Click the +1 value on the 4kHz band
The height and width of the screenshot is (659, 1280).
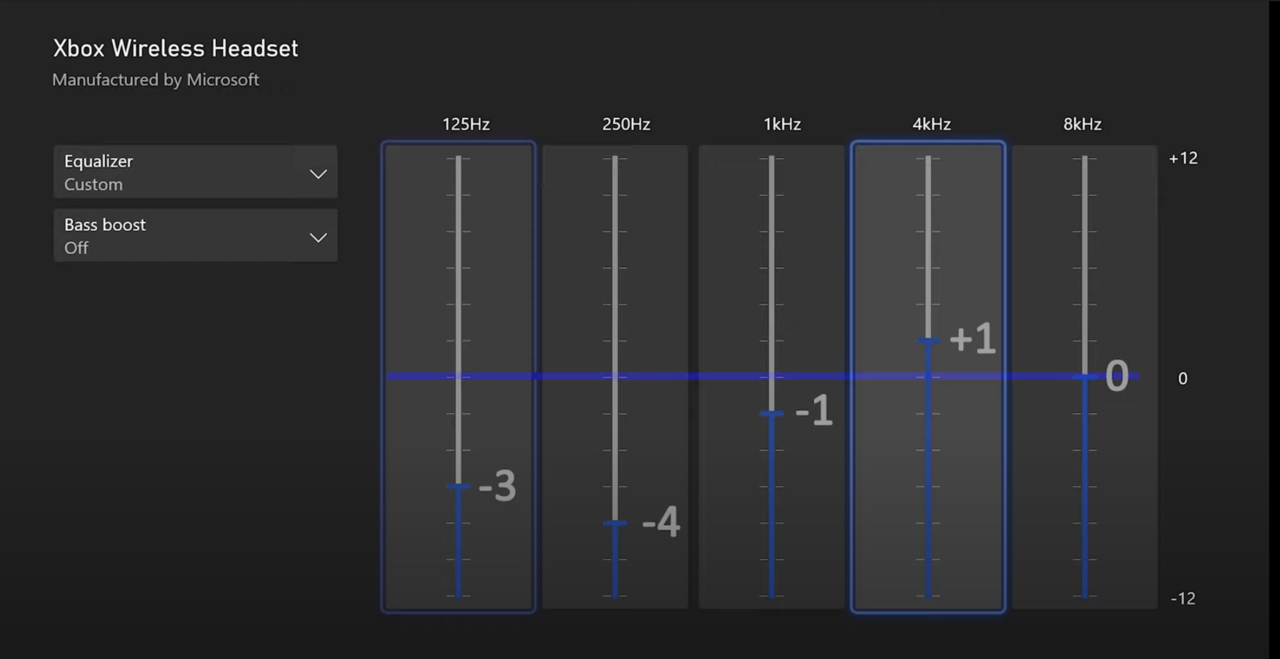(x=972, y=340)
